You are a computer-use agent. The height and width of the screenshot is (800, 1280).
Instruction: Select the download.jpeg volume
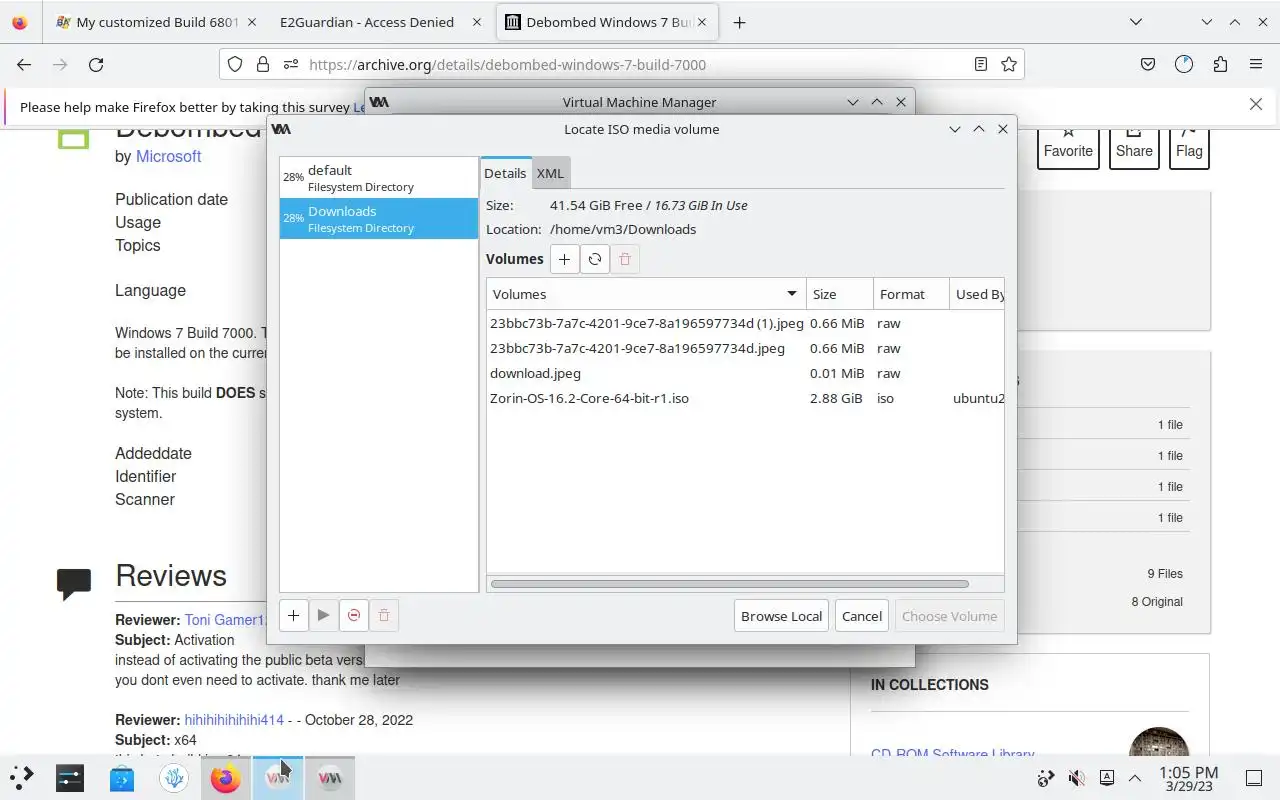pos(745,373)
